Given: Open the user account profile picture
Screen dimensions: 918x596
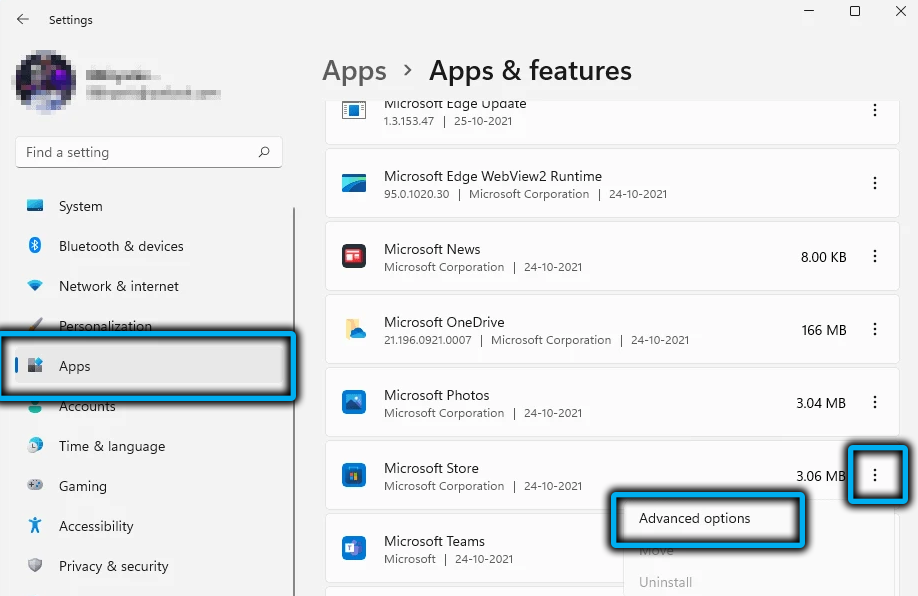Looking at the screenshot, I should point(43,81).
